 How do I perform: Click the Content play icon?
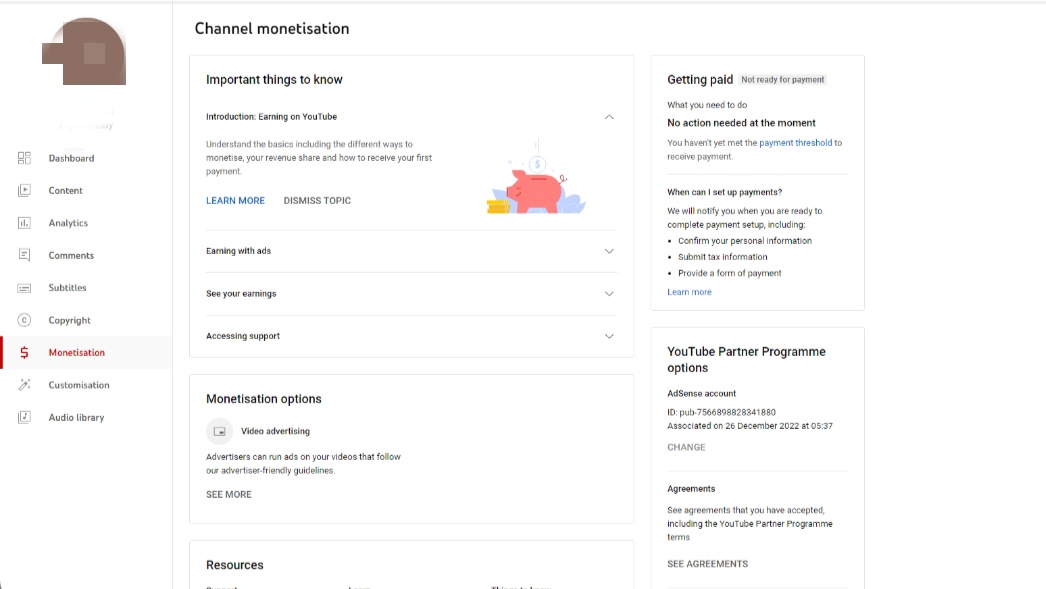[24, 190]
